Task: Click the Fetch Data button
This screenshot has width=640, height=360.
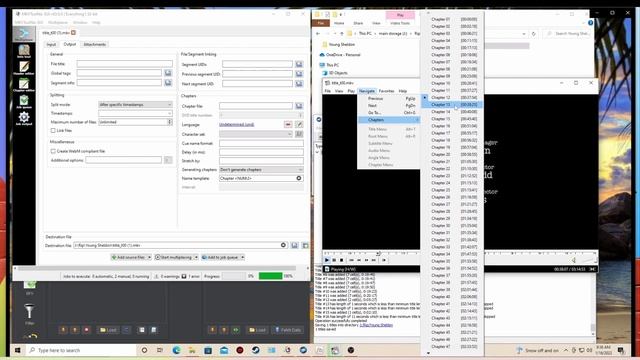Action: pyautogui.click(x=288, y=330)
